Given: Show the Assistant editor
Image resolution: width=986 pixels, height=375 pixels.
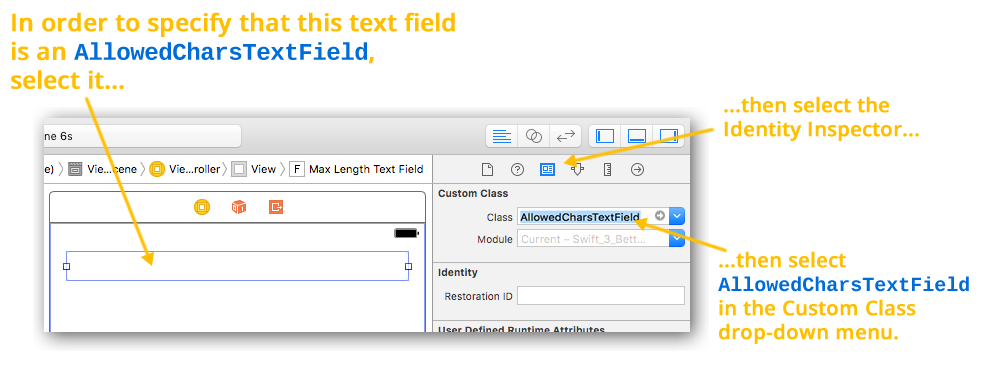Looking at the screenshot, I should click(533, 136).
